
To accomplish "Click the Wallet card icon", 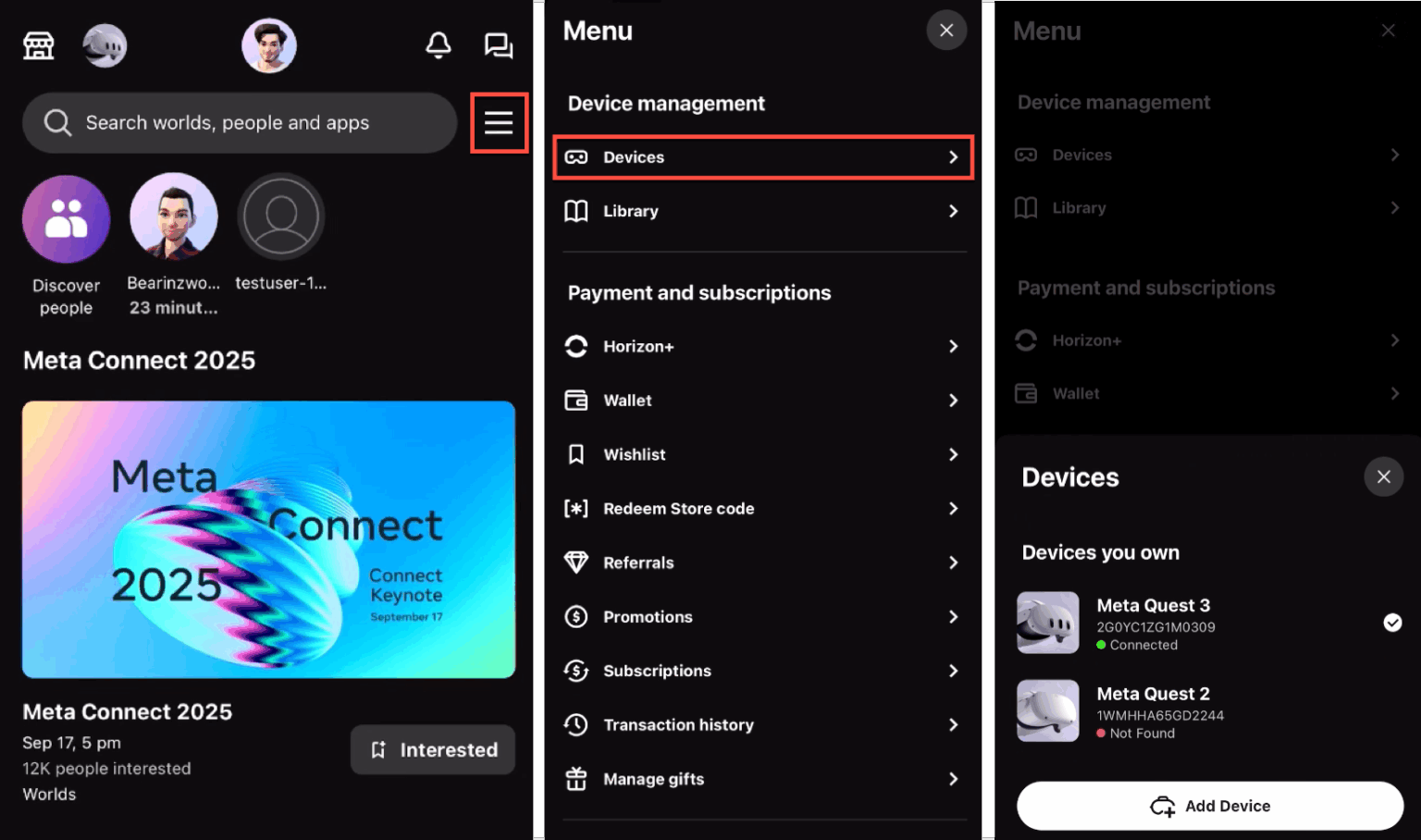I will click(575, 400).
